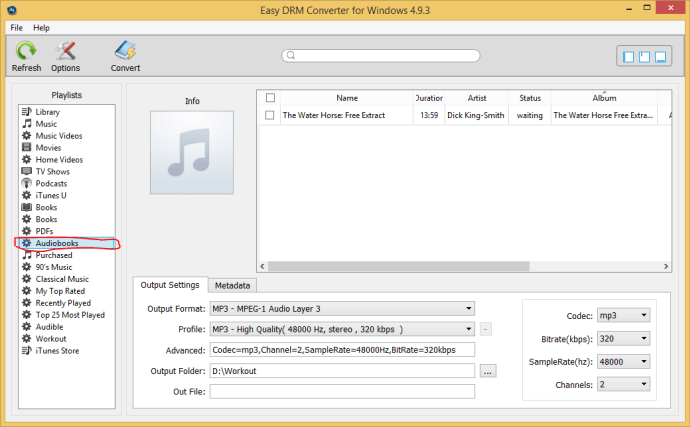Sort by the Artist column header
690x427 pixels.
point(477,98)
